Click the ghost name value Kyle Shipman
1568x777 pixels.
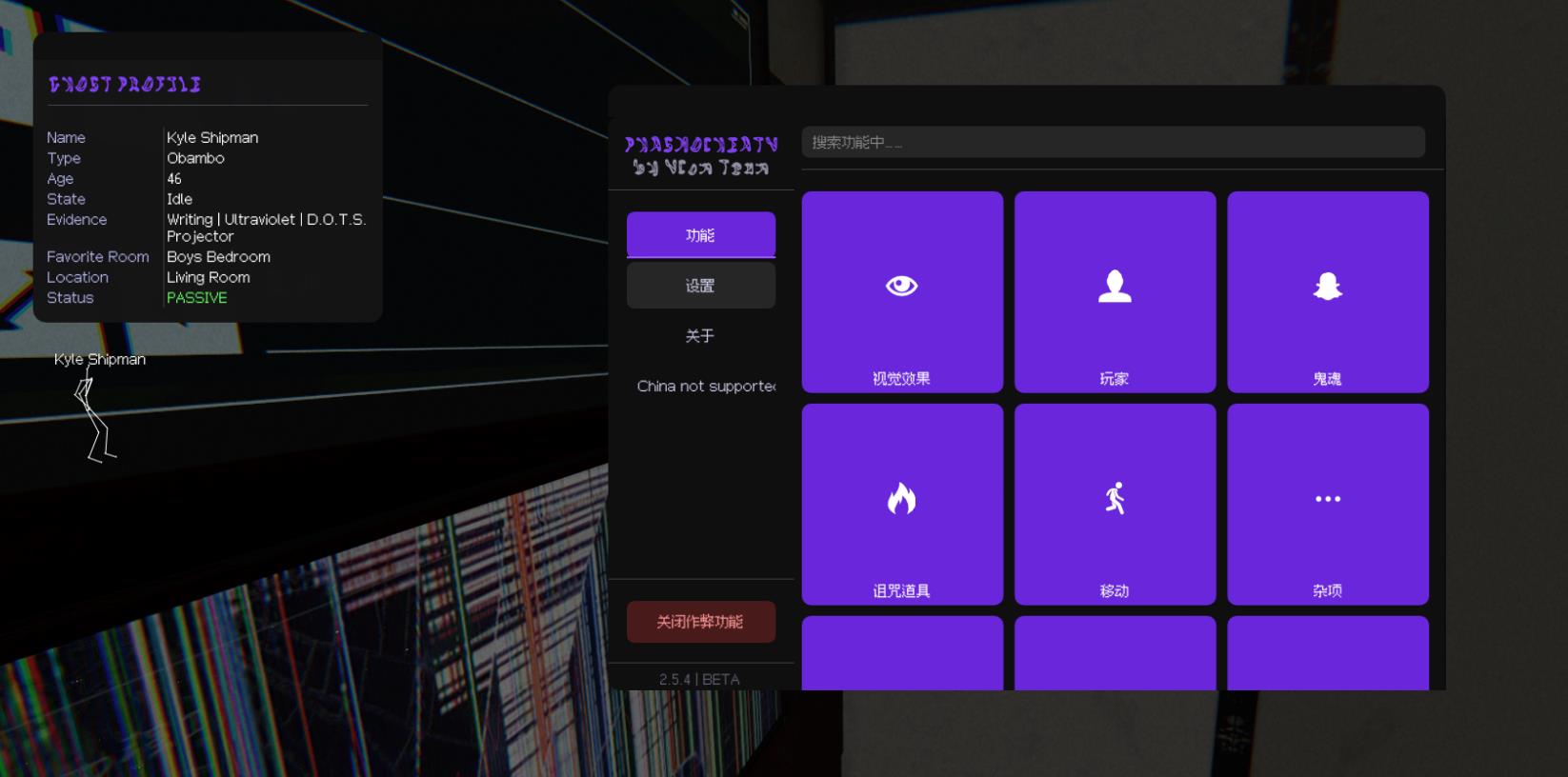(212, 138)
